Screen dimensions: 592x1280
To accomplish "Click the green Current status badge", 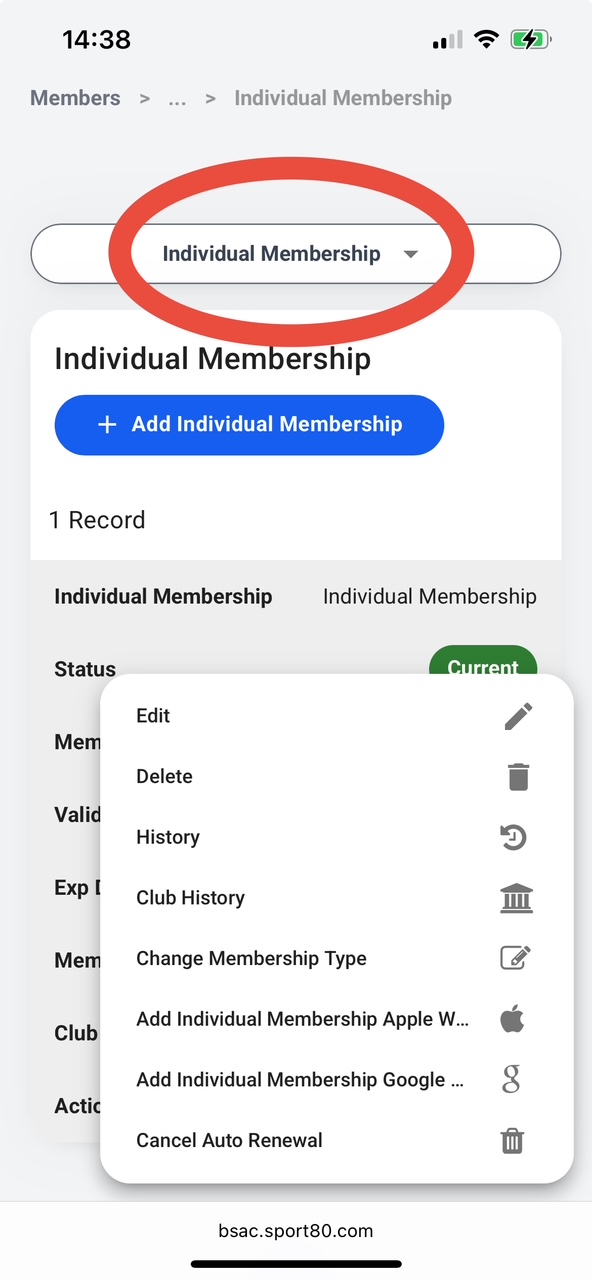I will click(483, 666).
